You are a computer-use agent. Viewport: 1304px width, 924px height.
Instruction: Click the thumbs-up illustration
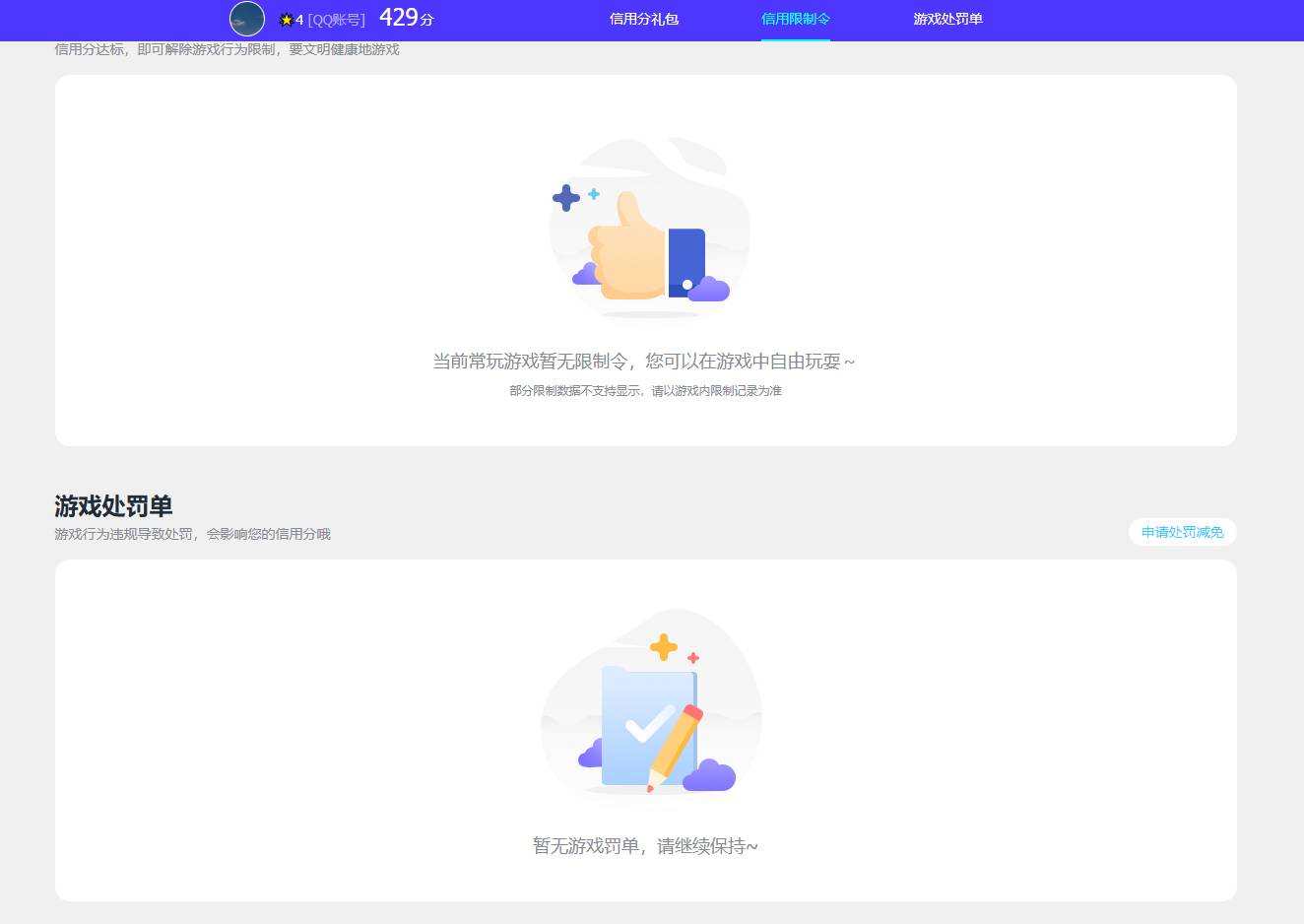(x=650, y=228)
